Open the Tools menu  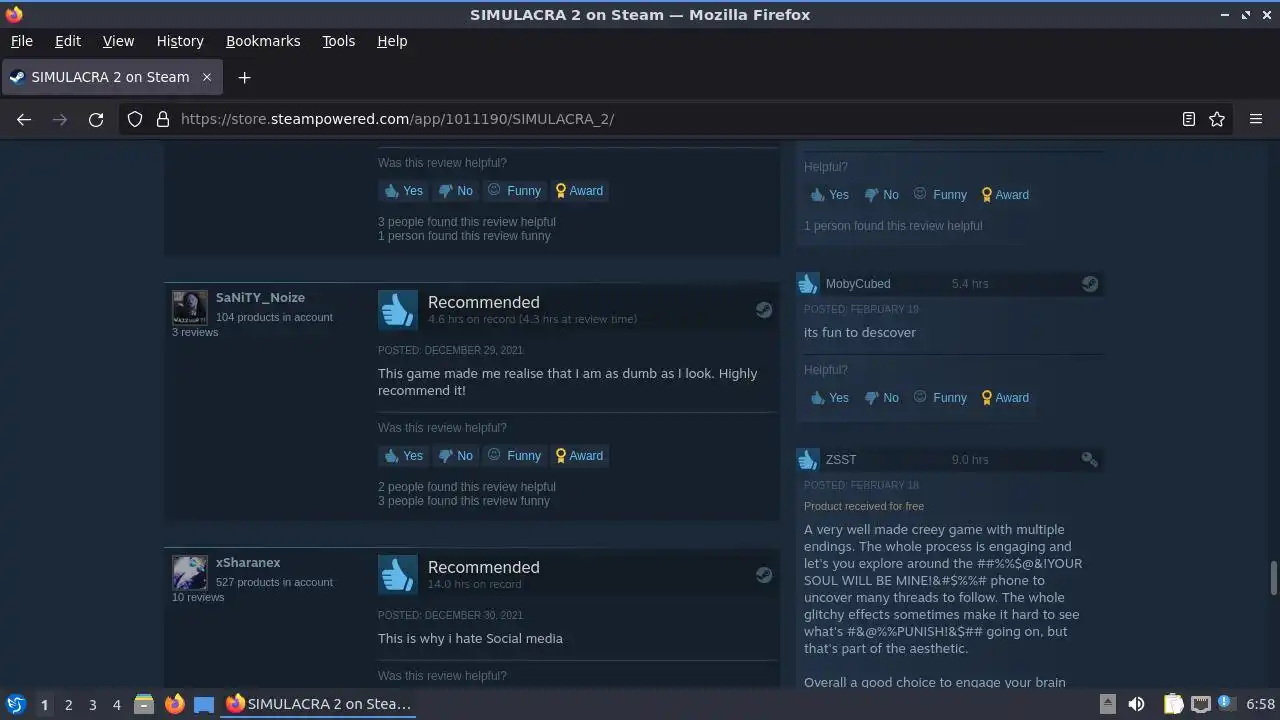pos(338,41)
